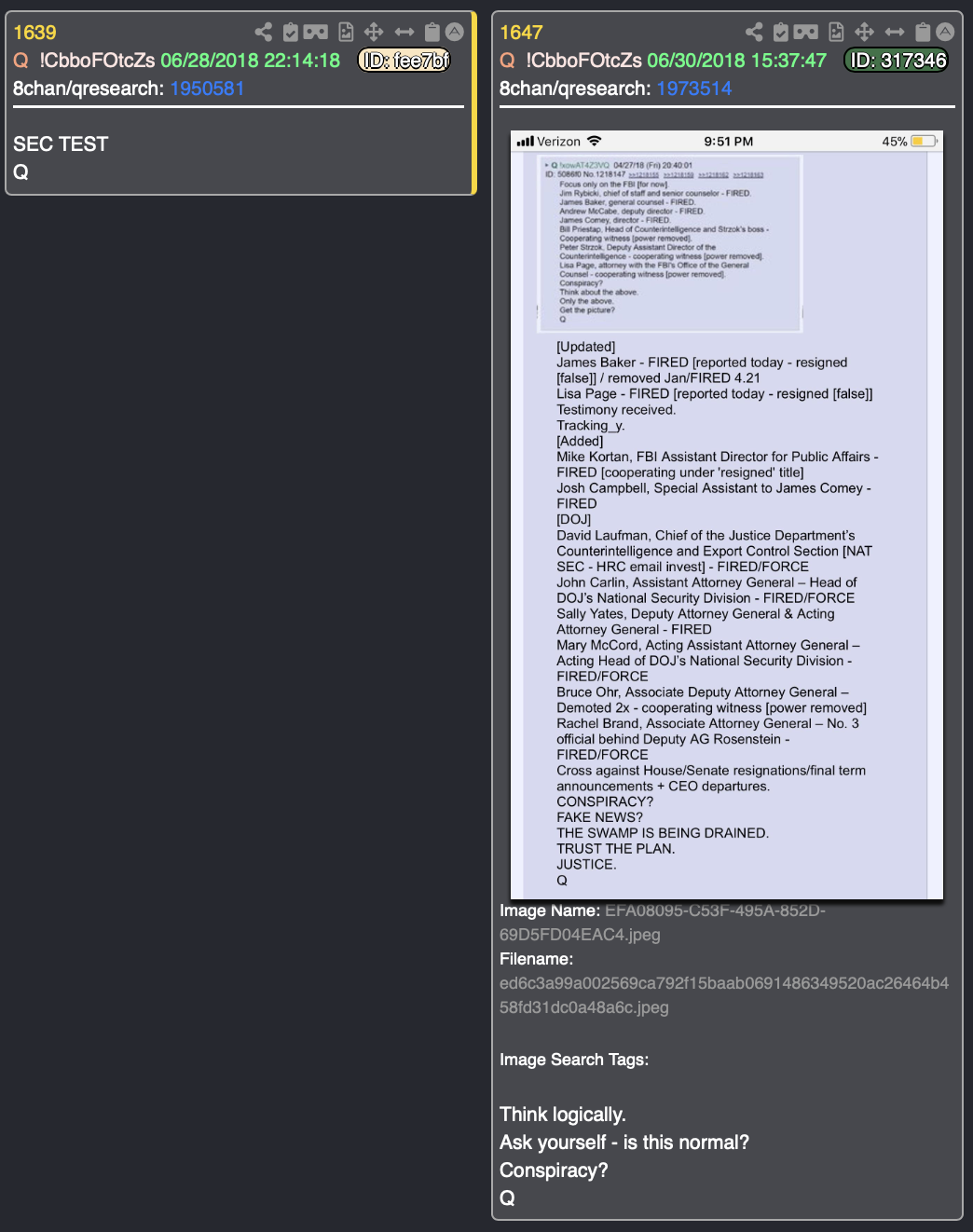The image size is (973, 1232).
Task: Click the share icon on post 1639
Action: (x=264, y=33)
